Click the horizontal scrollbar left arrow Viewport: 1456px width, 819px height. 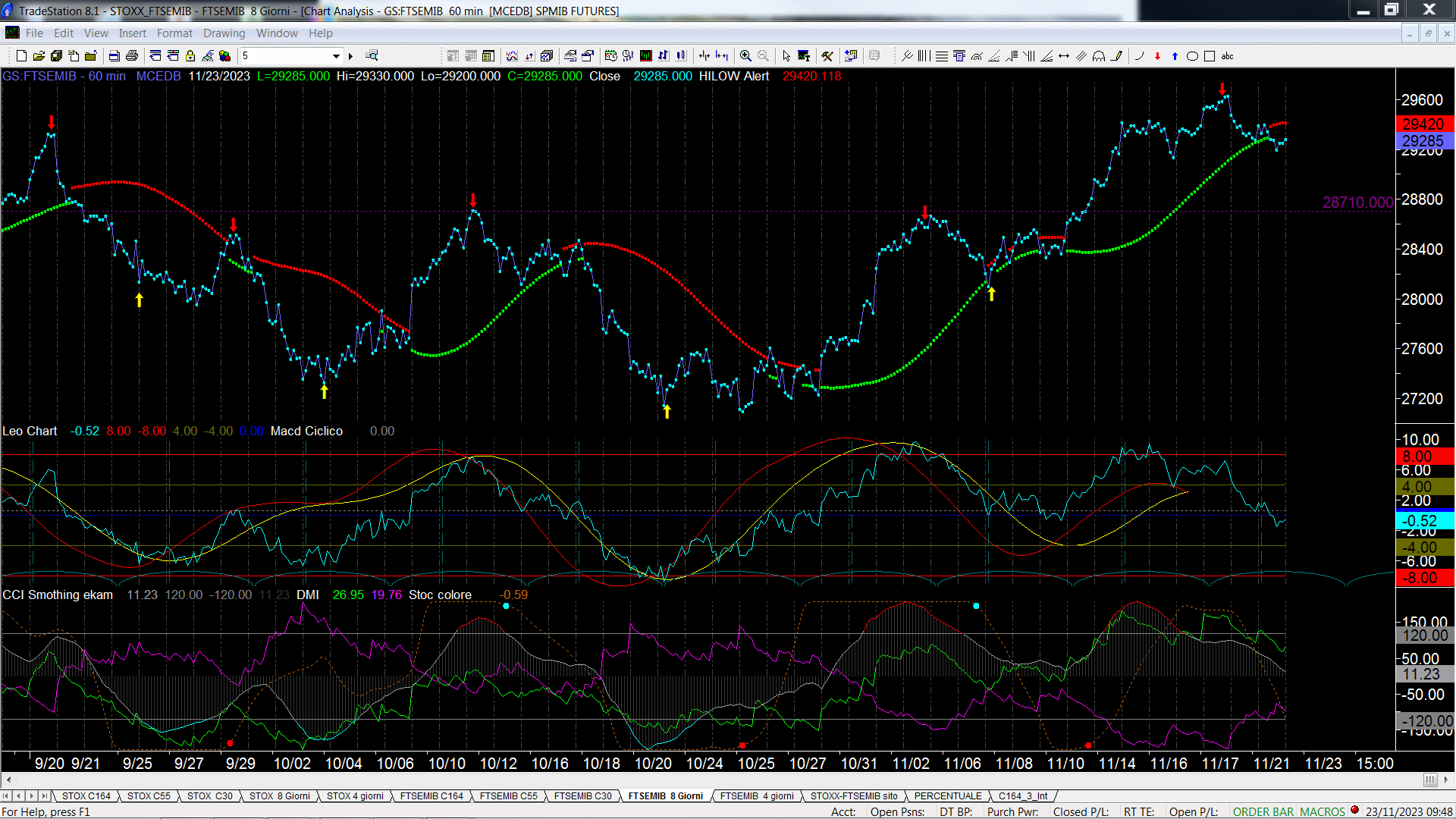[8, 780]
